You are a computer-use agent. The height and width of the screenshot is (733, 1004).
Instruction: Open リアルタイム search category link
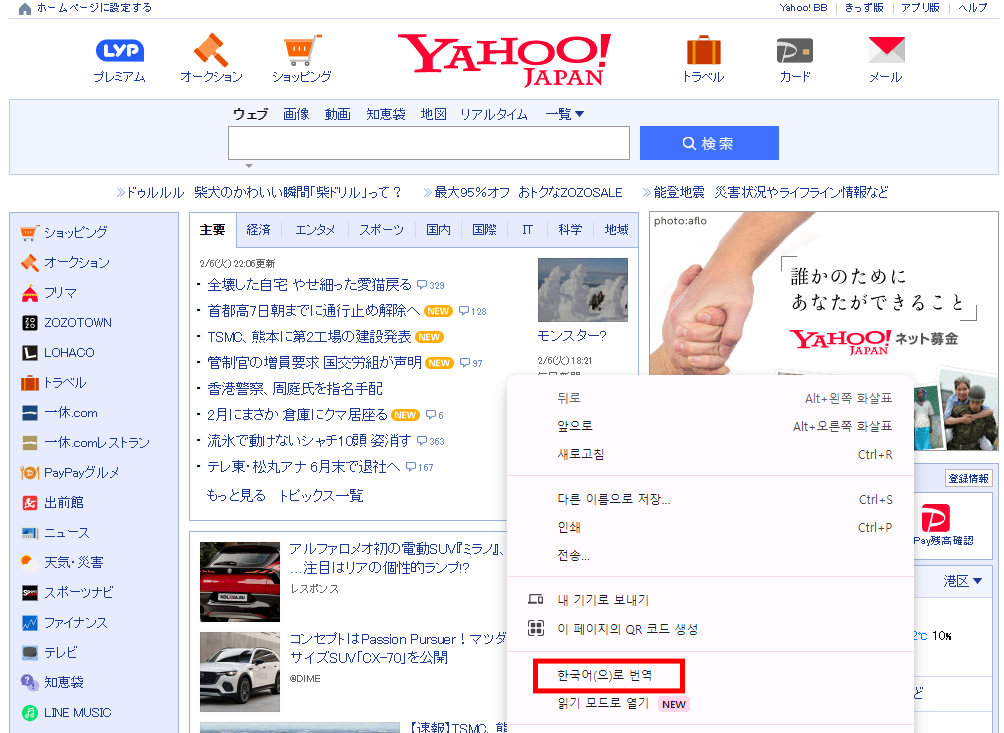click(494, 114)
